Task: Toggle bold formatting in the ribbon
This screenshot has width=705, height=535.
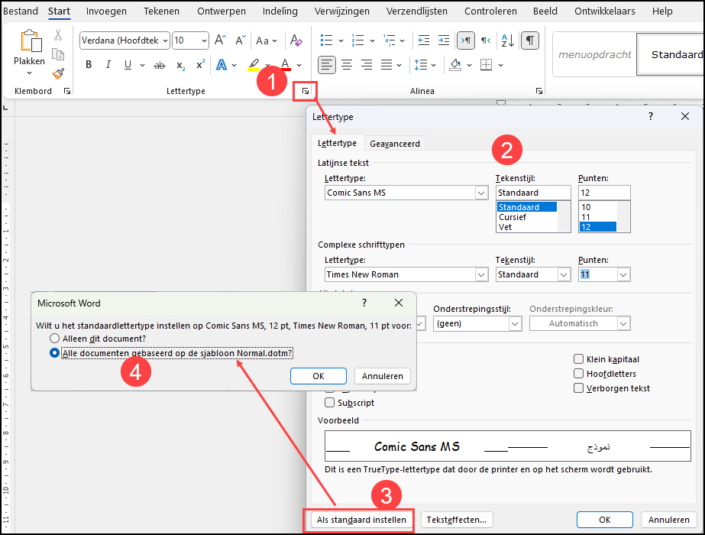Action: coord(89,65)
